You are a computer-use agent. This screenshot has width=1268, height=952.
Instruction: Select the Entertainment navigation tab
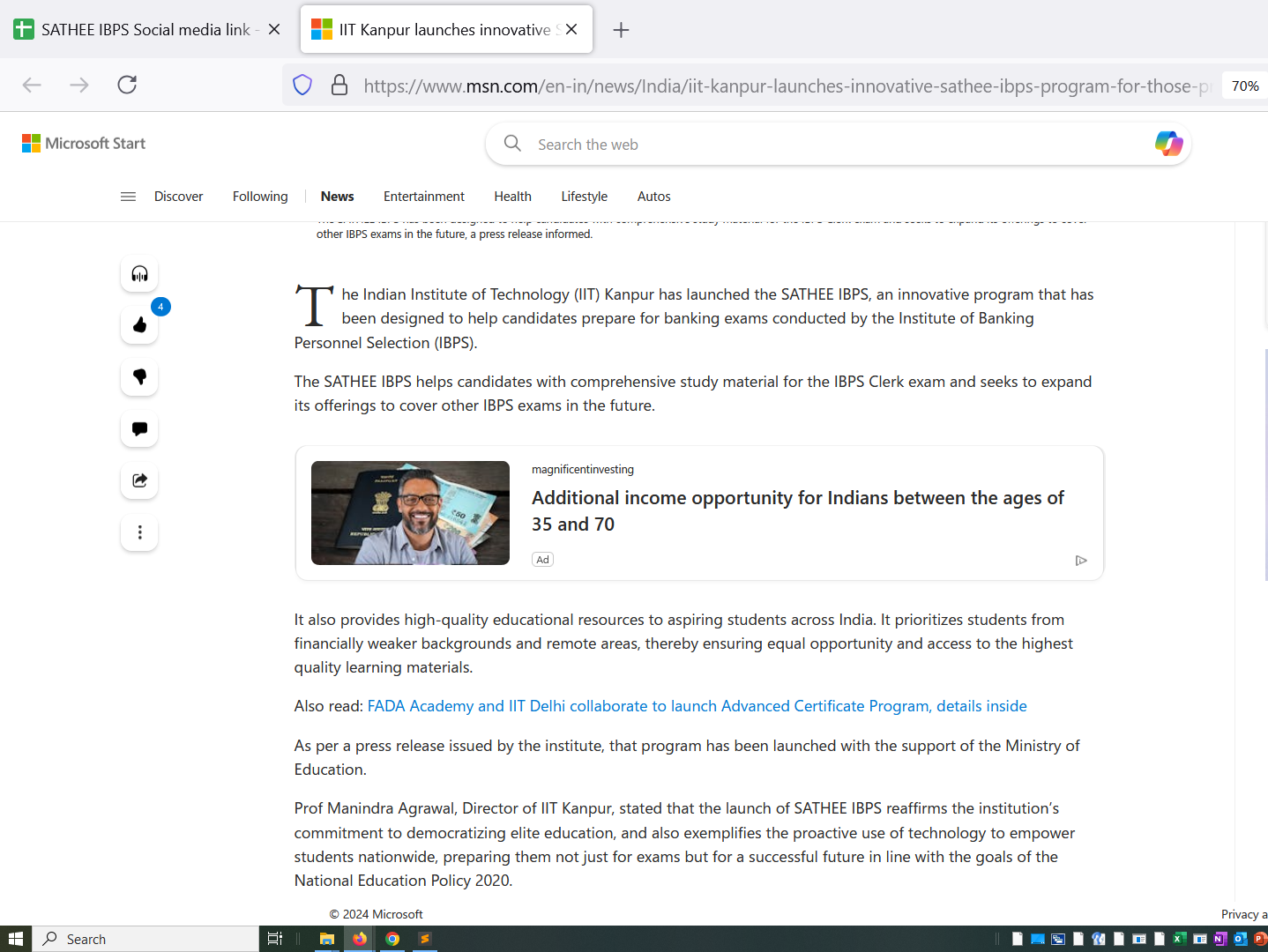click(423, 197)
